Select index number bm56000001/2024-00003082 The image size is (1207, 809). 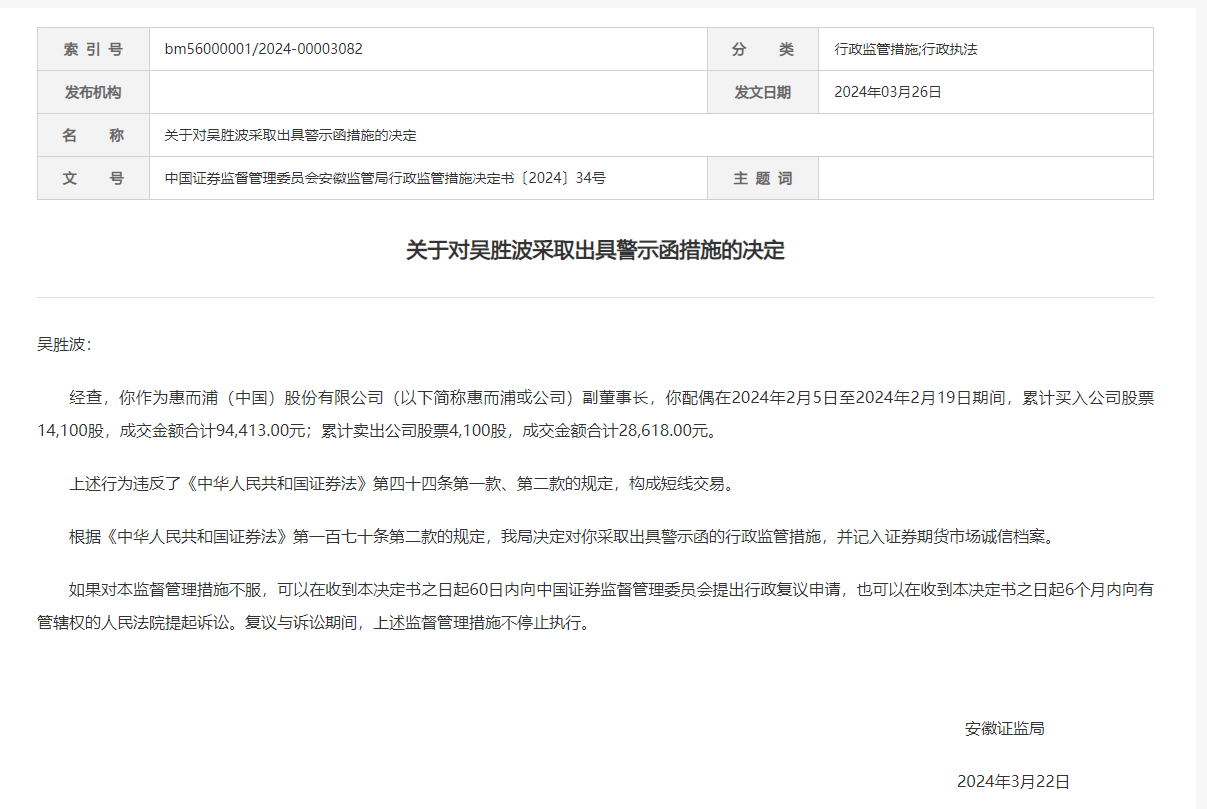[x=263, y=49]
